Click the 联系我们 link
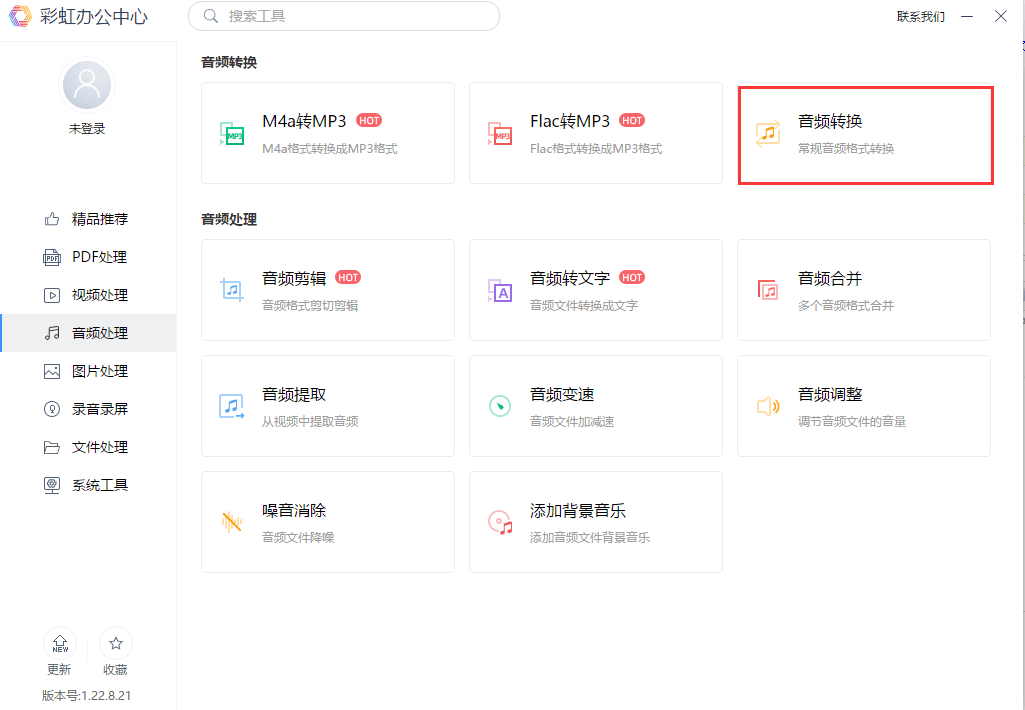The image size is (1025, 710). [x=920, y=17]
